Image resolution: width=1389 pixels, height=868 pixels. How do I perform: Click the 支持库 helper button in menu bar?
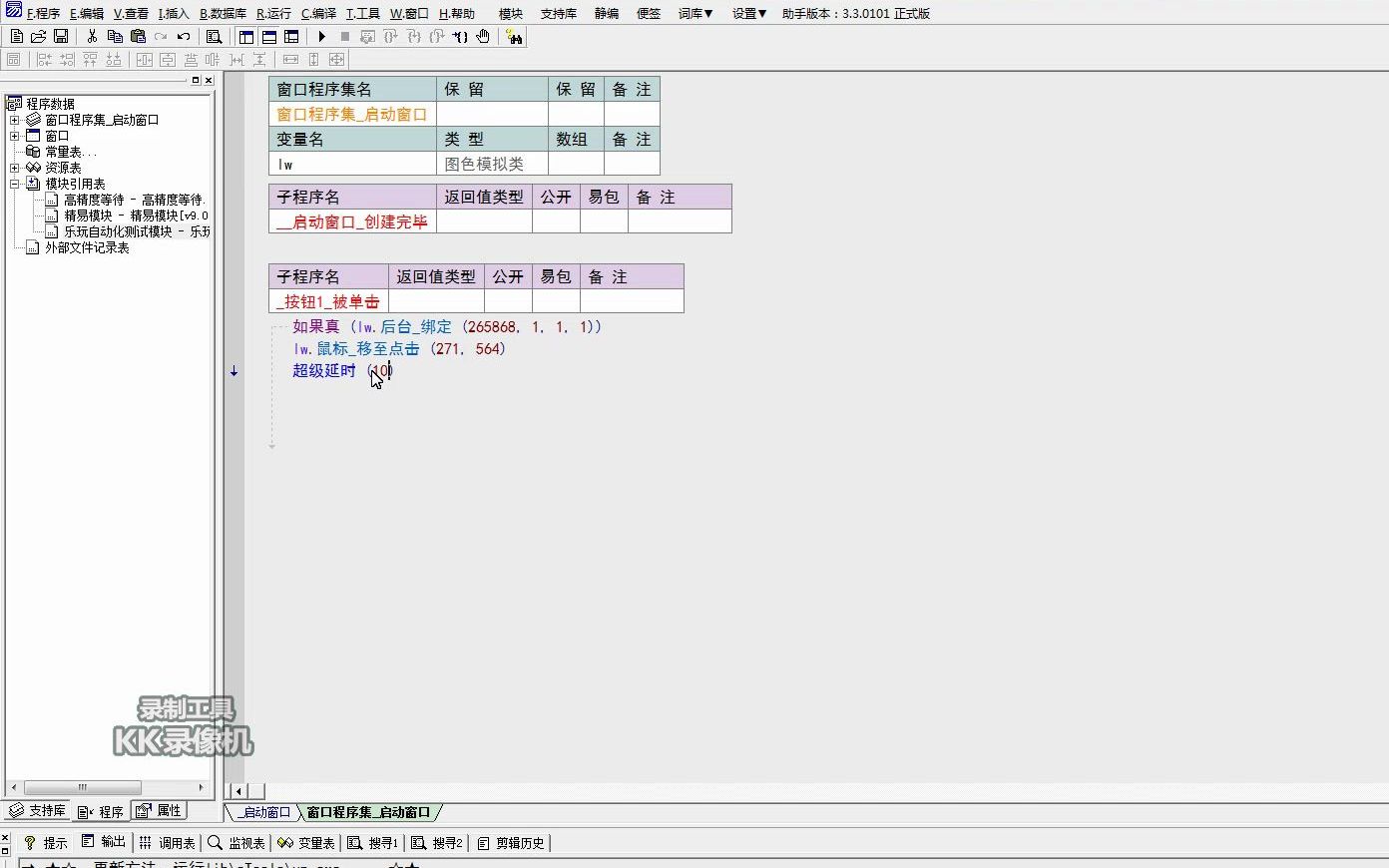(559, 14)
